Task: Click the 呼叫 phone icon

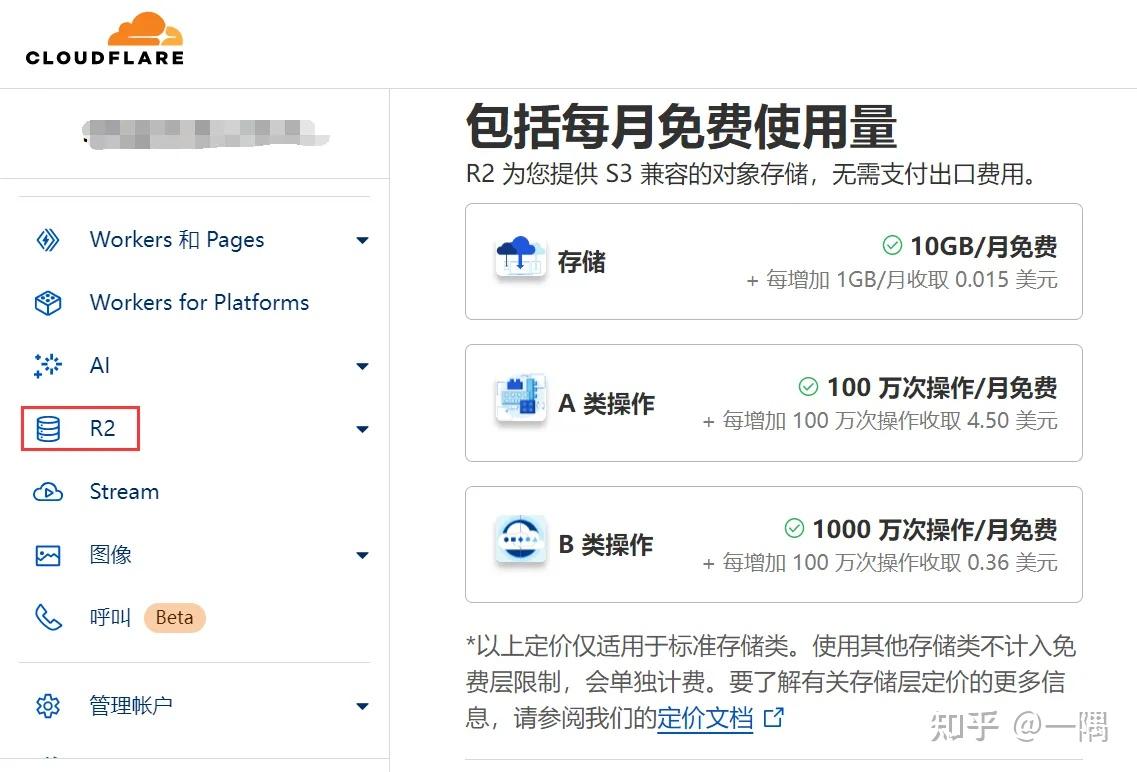Action: click(x=47, y=617)
